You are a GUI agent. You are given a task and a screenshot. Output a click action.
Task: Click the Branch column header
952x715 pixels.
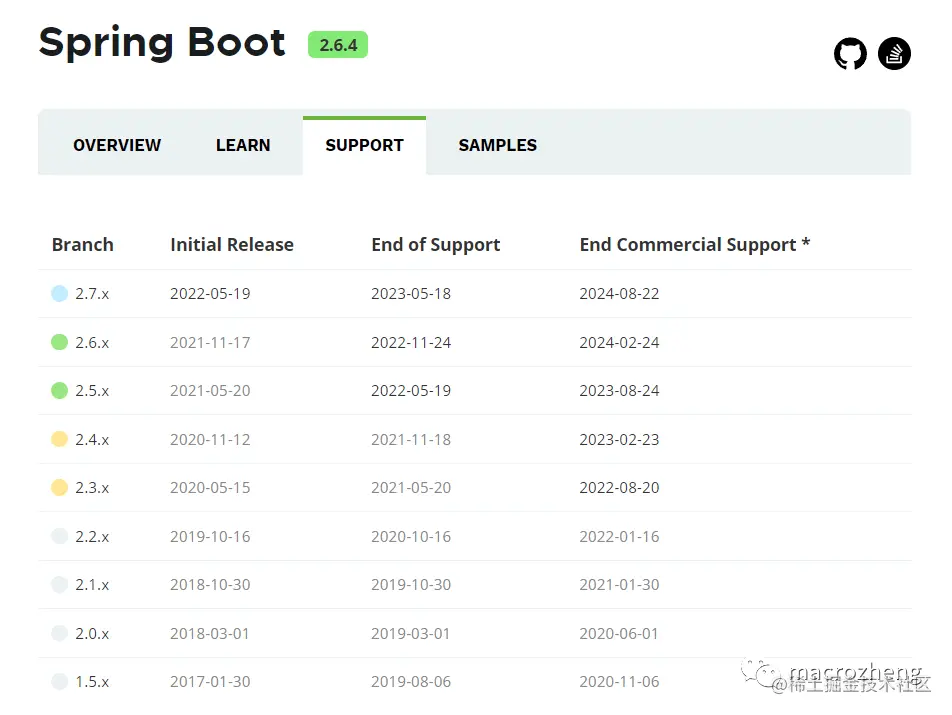83,245
